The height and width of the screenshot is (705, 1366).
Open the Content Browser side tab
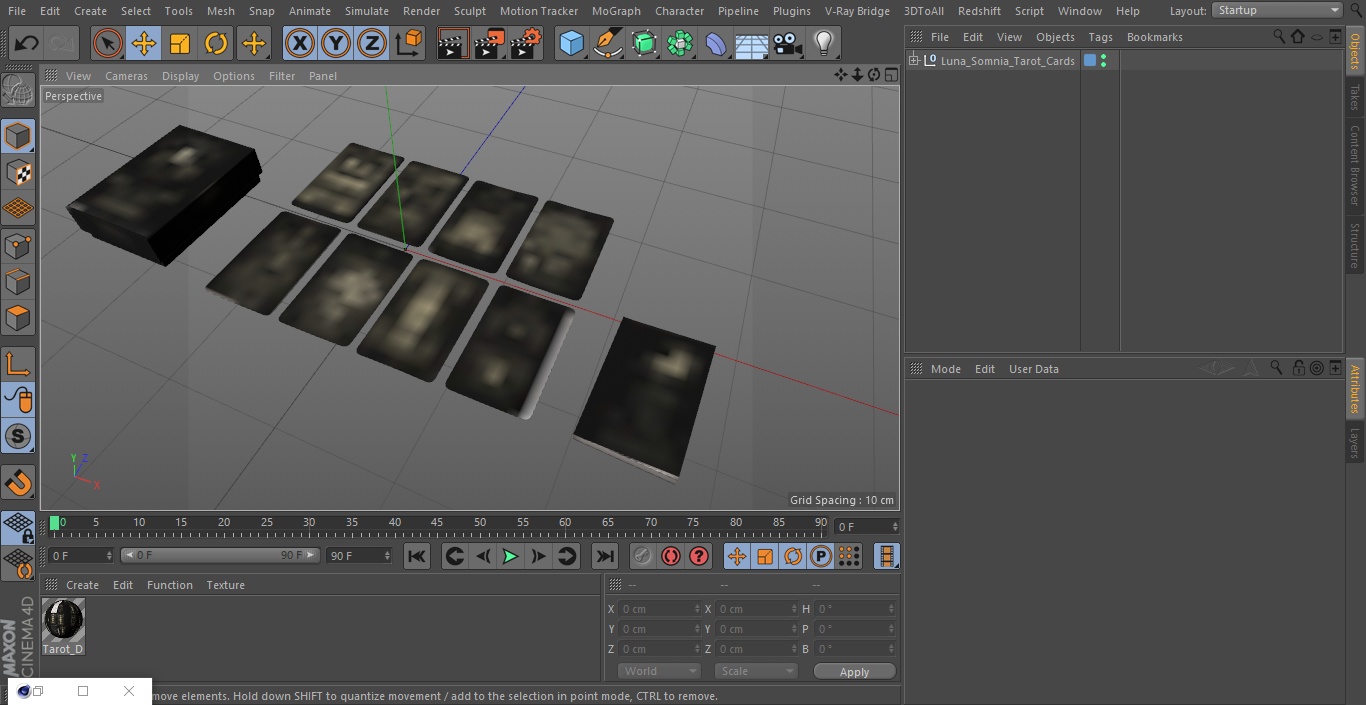[1355, 165]
